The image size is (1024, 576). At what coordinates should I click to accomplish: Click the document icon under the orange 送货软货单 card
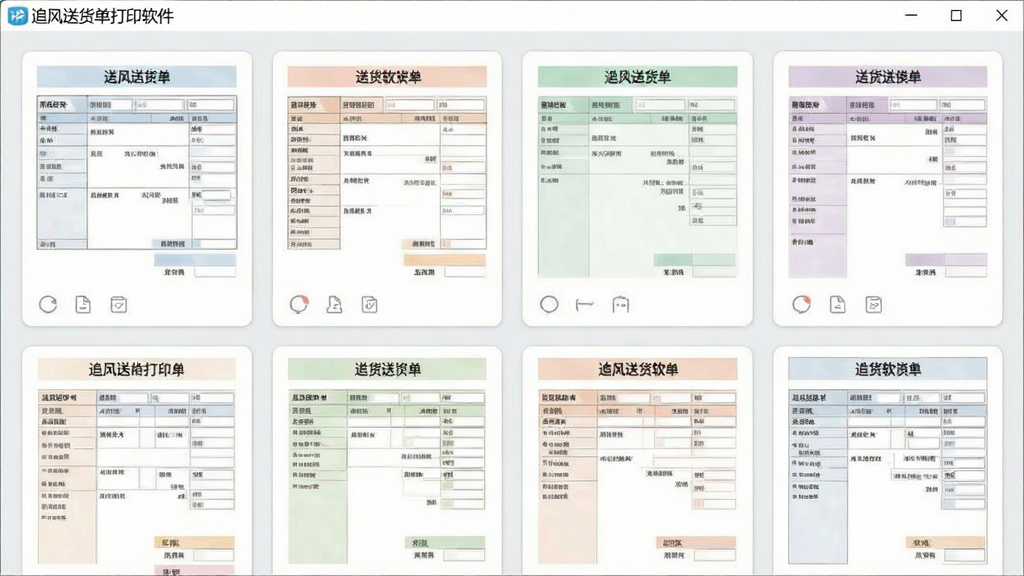(x=334, y=304)
